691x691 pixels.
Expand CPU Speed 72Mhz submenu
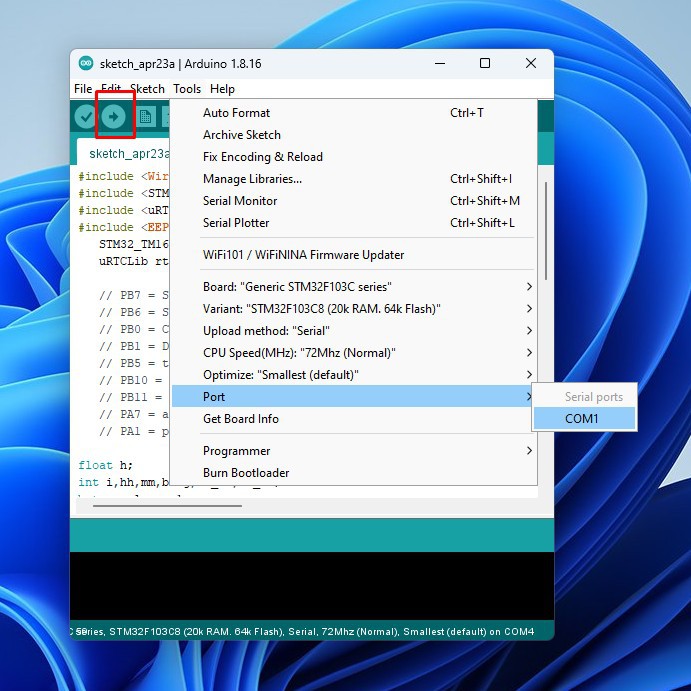click(299, 353)
